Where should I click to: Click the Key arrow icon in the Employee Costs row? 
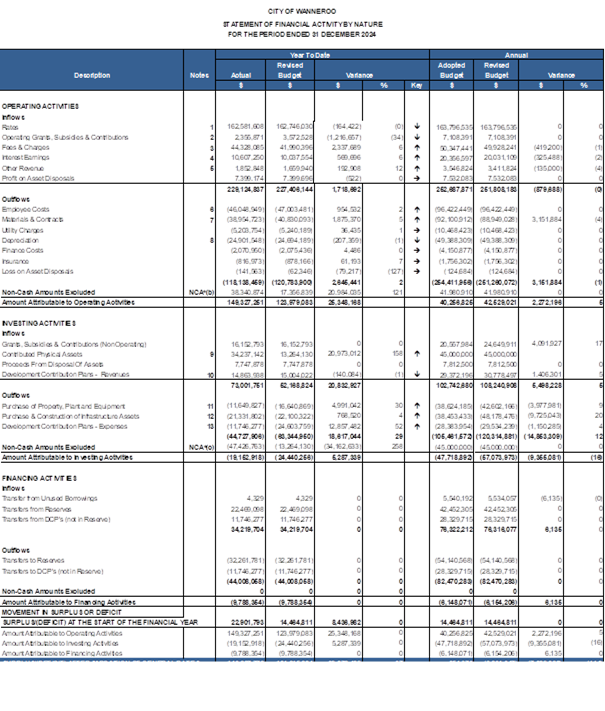tap(417, 208)
